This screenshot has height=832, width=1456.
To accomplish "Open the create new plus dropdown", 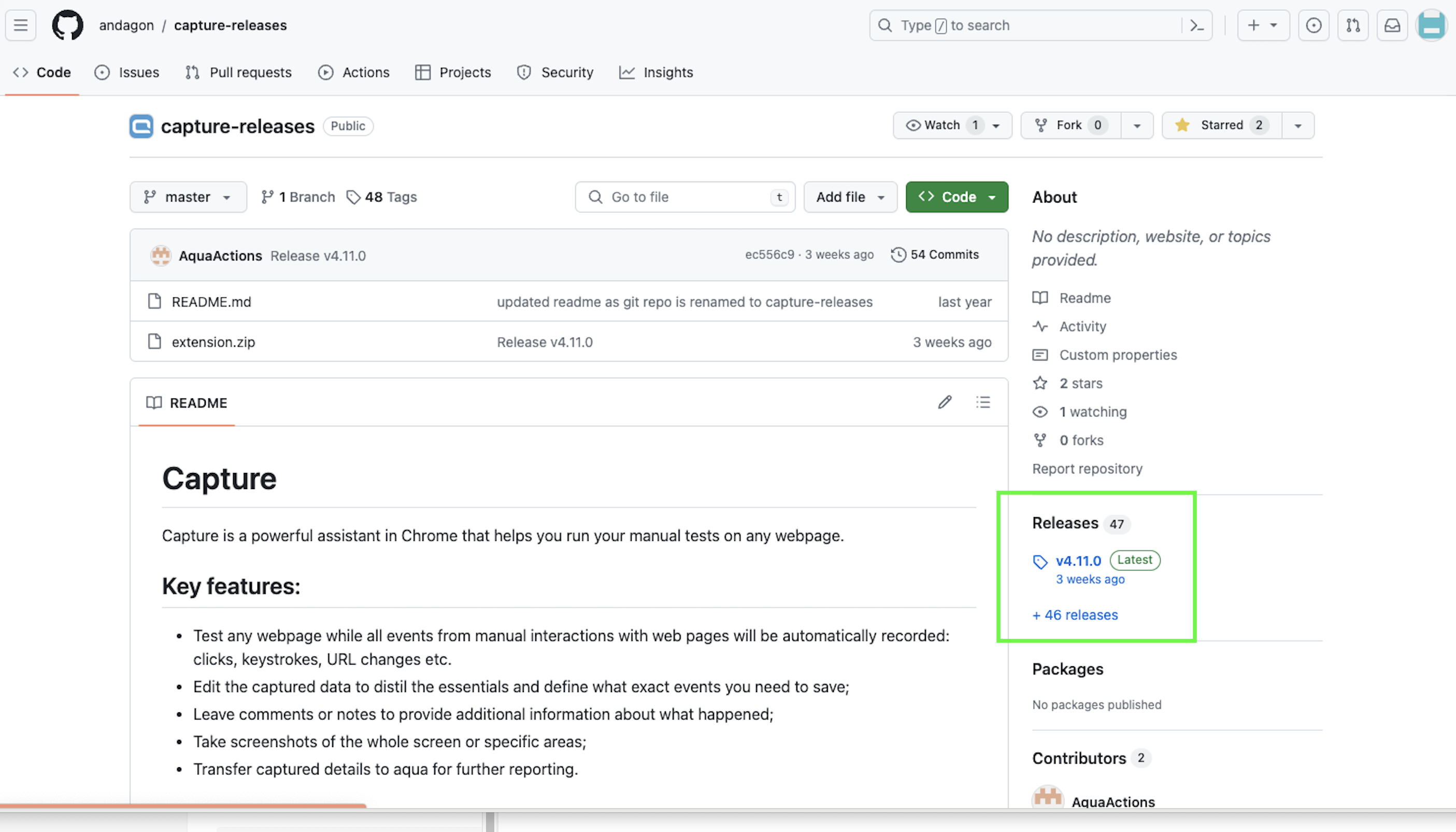I will pyautogui.click(x=1263, y=25).
